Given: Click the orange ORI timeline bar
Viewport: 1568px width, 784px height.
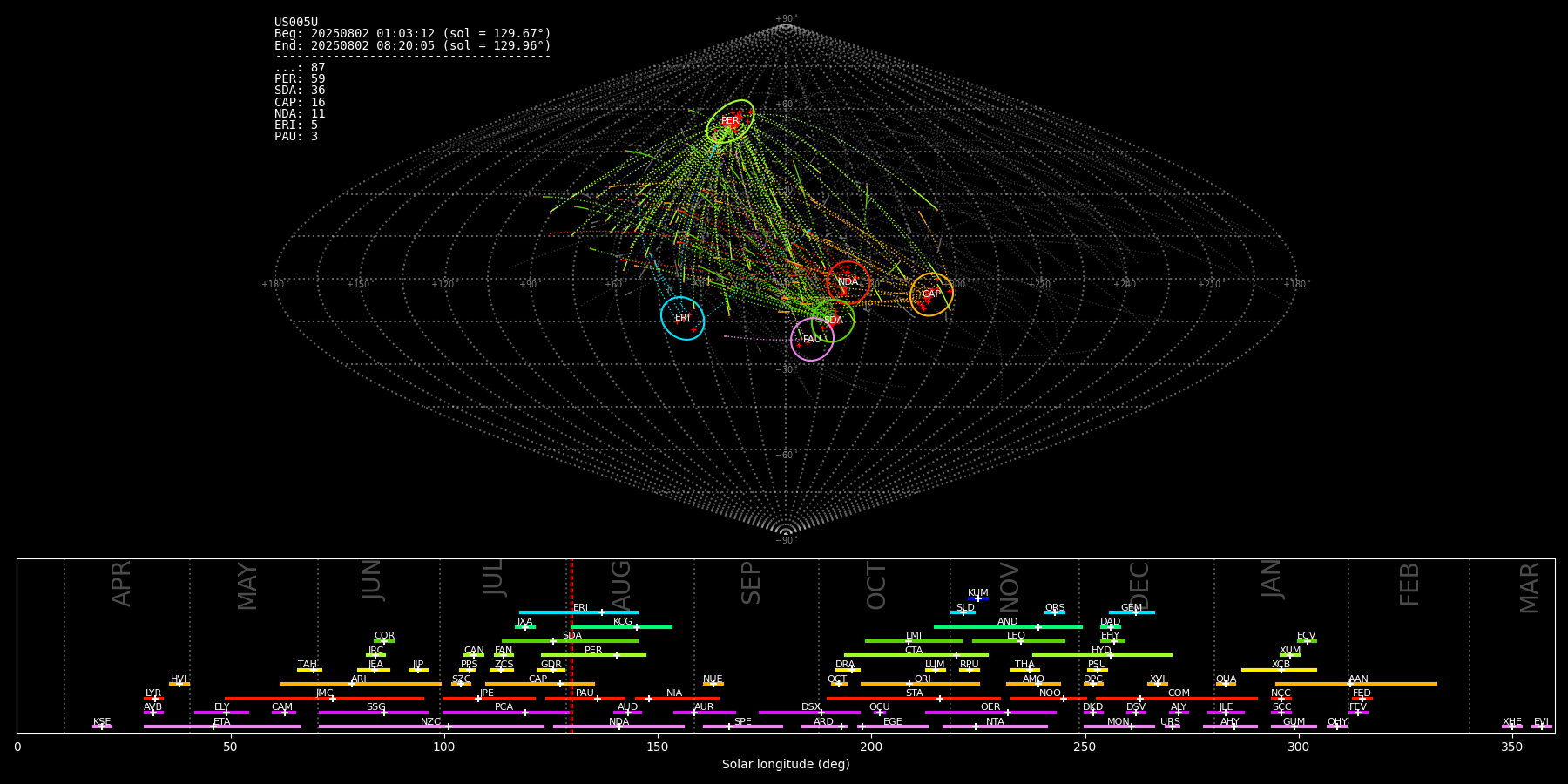Looking at the screenshot, I should [920, 684].
